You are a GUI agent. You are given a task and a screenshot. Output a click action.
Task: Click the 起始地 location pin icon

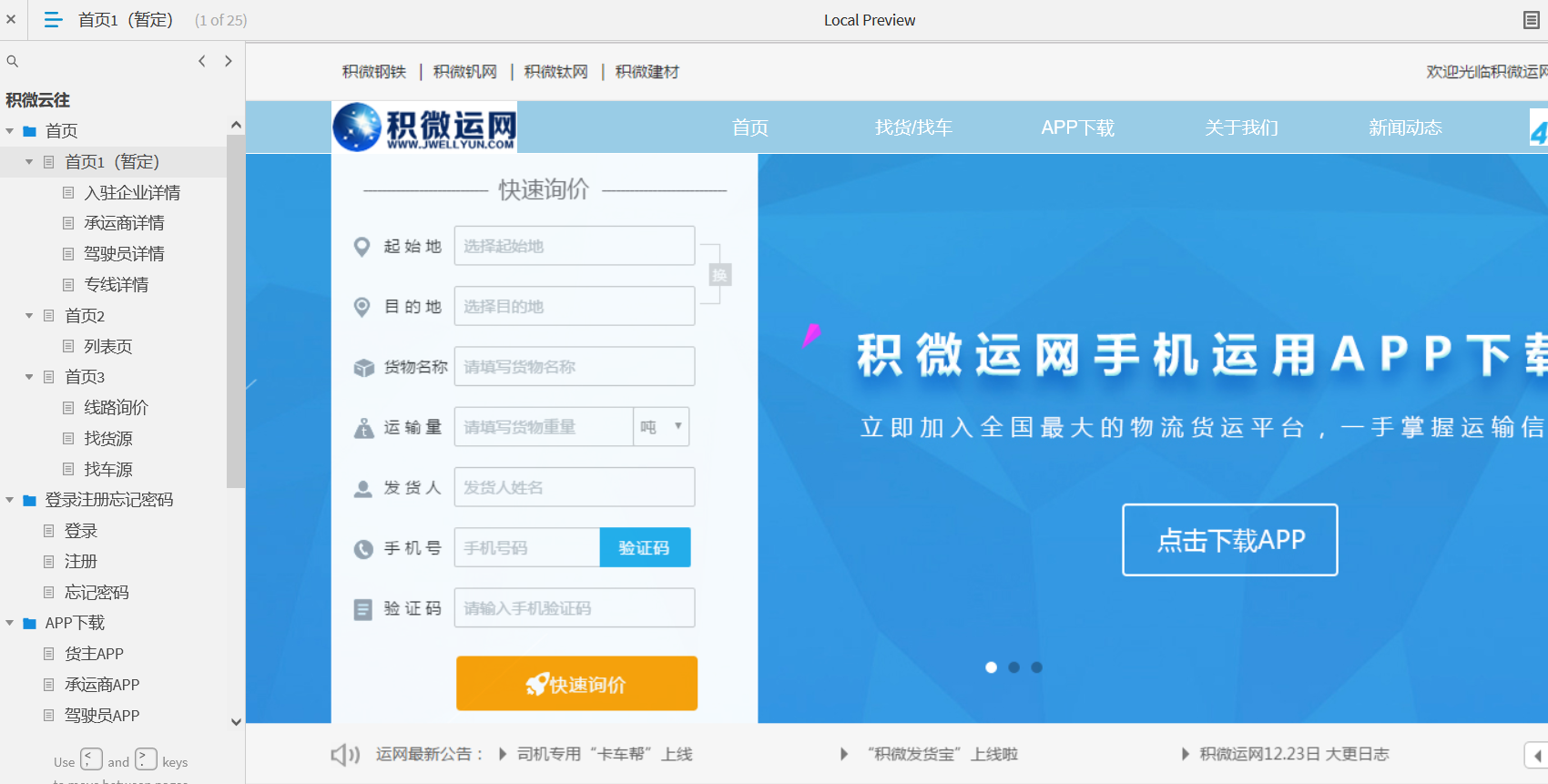pyautogui.click(x=362, y=247)
